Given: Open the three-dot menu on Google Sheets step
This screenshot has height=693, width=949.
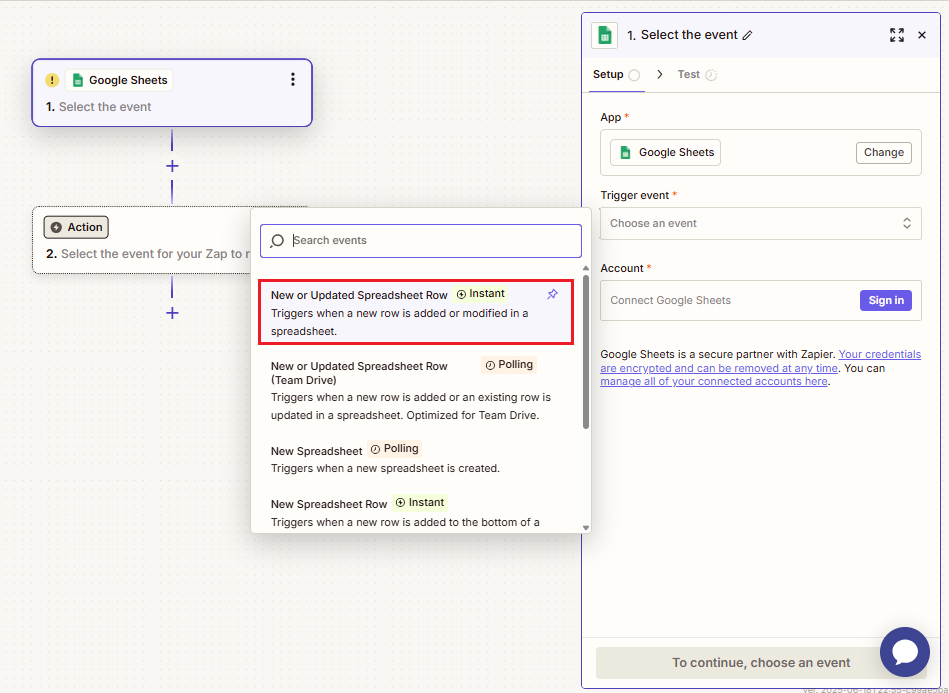Looking at the screenshot, I should (292, 79).
